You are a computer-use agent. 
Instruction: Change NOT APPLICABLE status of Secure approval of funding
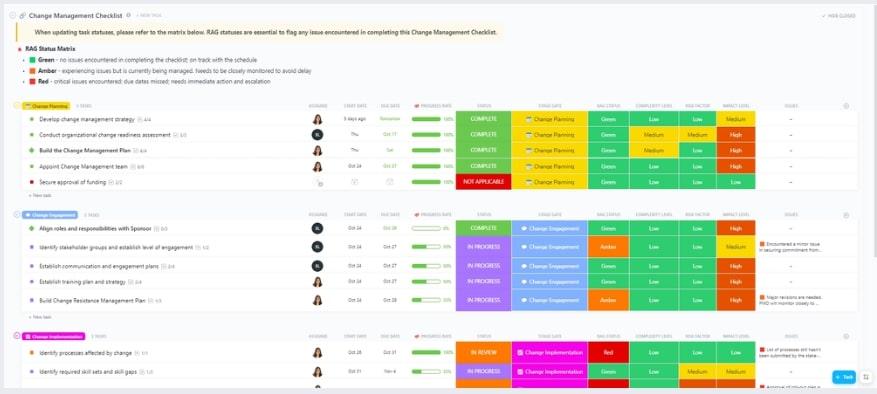coord(483,182)
